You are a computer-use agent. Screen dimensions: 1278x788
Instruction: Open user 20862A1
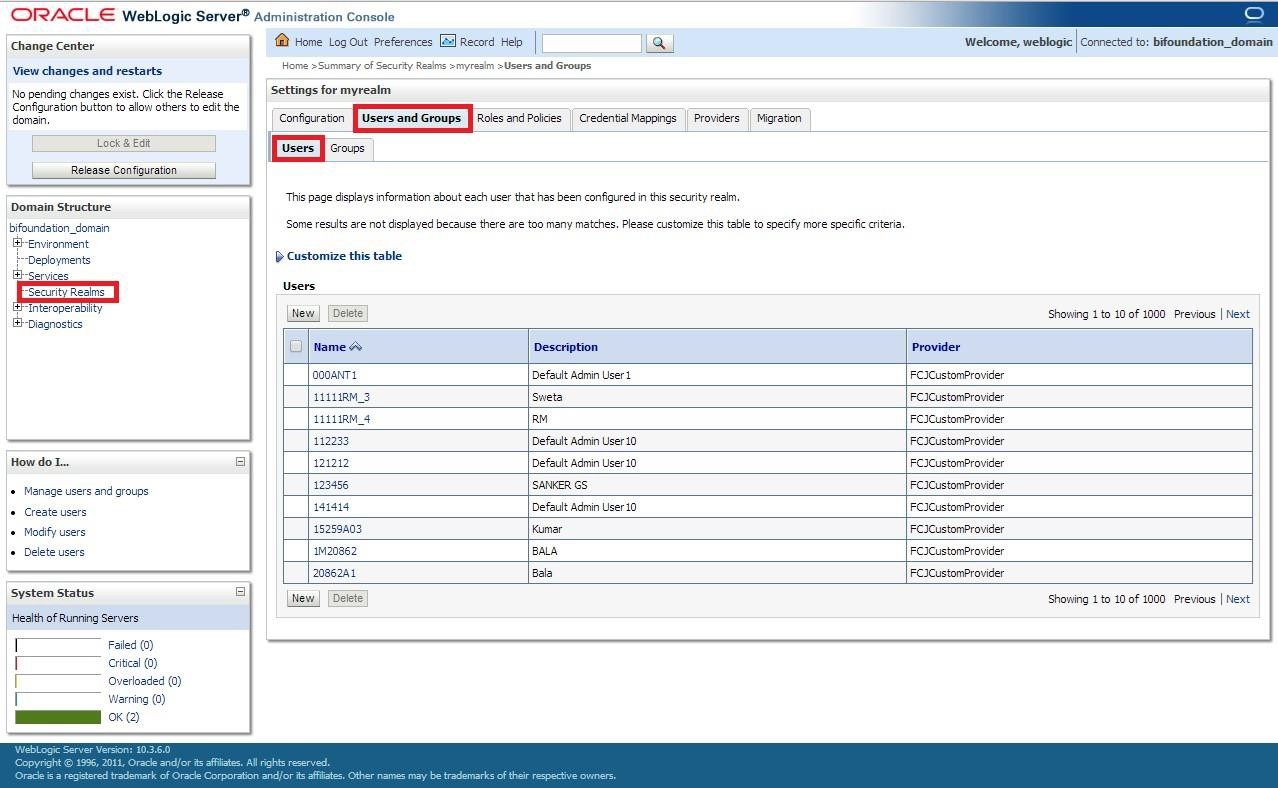point(334,573)
